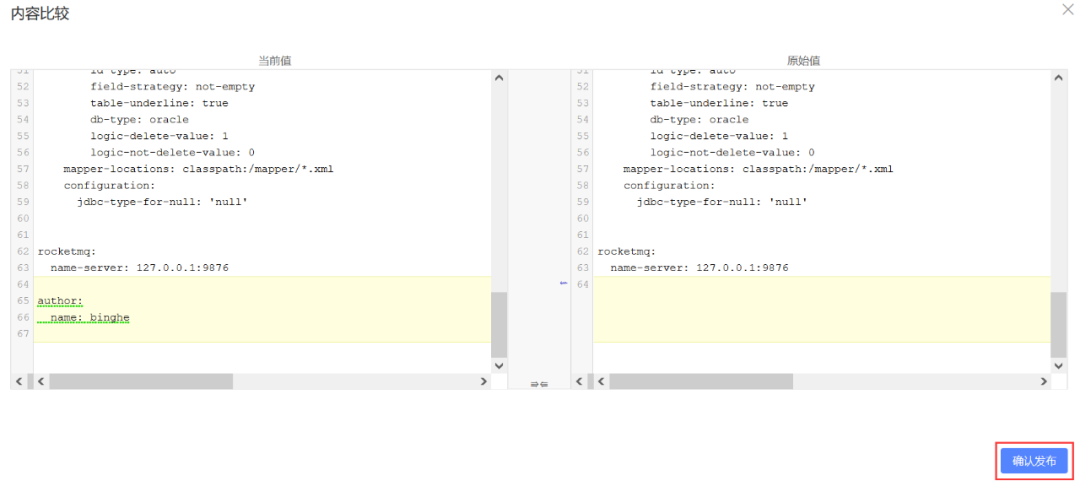Click right arrow of 原始值 horizontal scrollbar
Image resolution: width=1080 pixels, height=481 pixels.
pos(1043,381)
